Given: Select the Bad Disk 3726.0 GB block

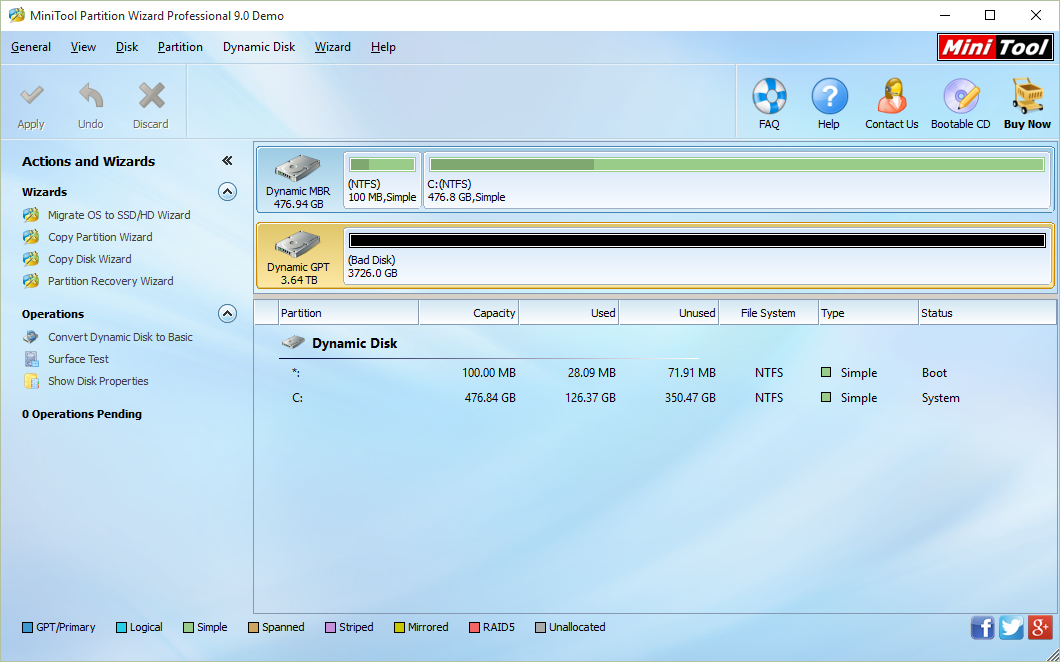Looking at the screenshot, I should click(x=697, y=257).
